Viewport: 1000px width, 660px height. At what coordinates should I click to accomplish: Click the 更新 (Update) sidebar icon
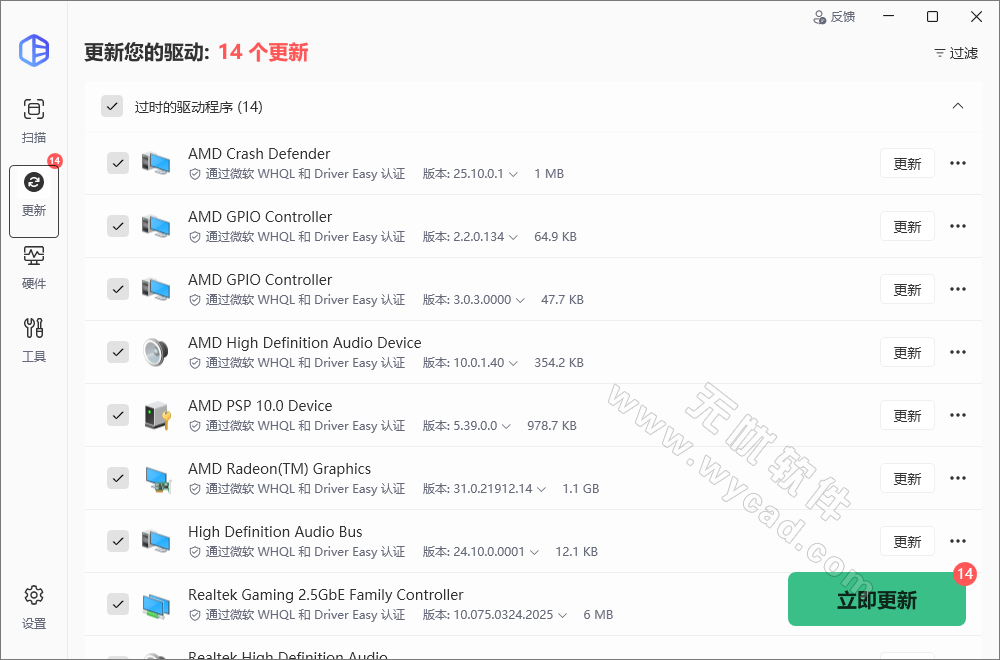click(x=34, y=183)
